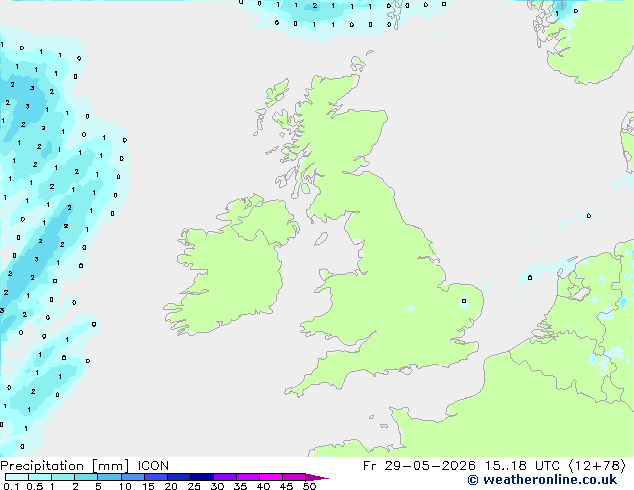634x490 pixels.
Task: Click the legend label '15'
Action: click(148, 486)
